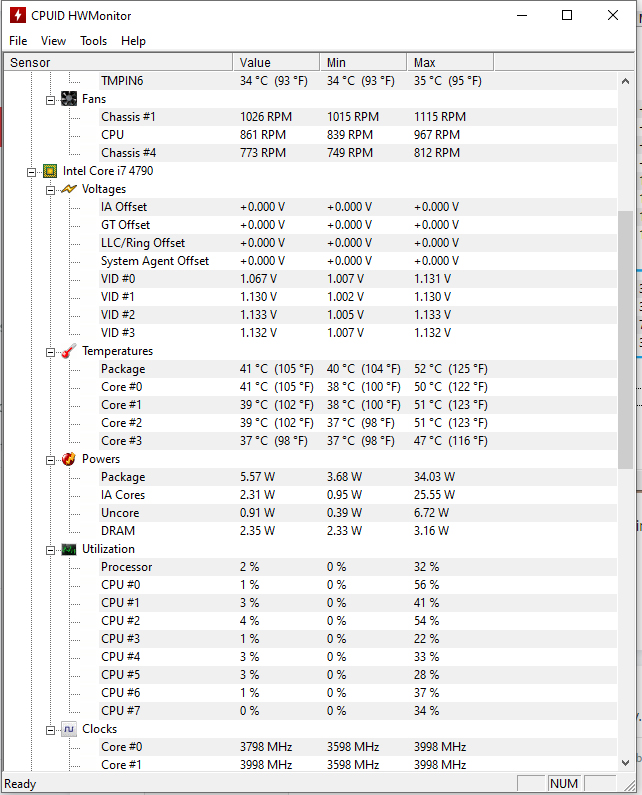Click the Utilization graph icon
This screenshot has height=795, width=642.
tap(69, 549)
